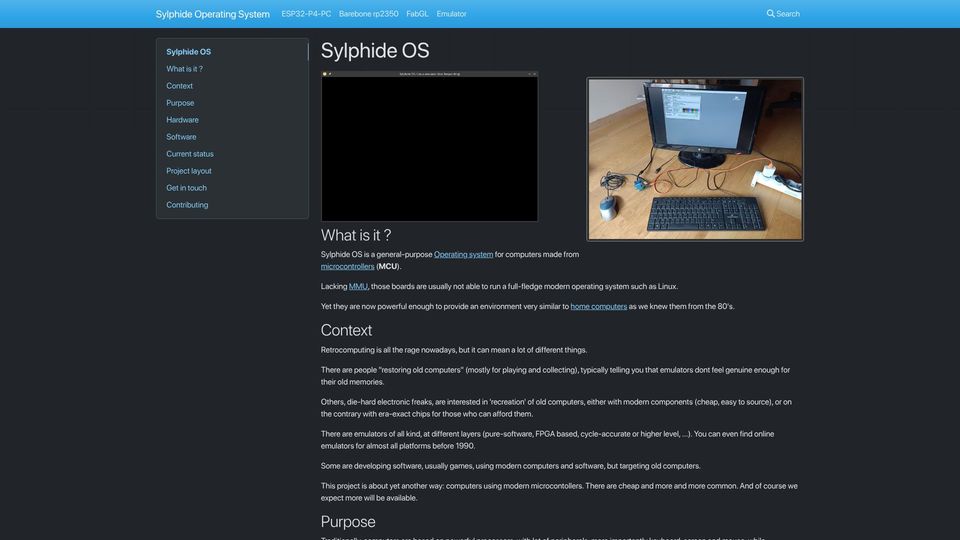The image size is (960, 540).
Task: Follow the Operating system hyperlink
Action: tap(463, 255)
